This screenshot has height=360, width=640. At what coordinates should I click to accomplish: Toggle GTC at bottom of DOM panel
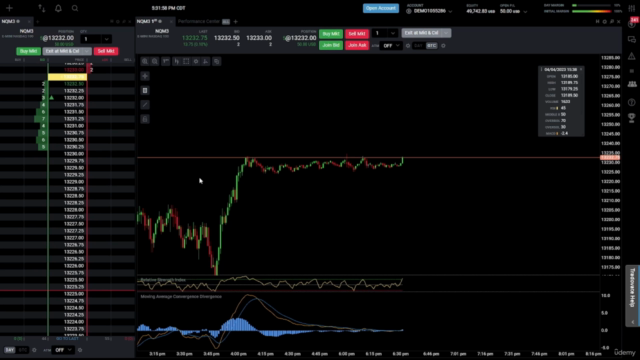(x=23, y=350)
